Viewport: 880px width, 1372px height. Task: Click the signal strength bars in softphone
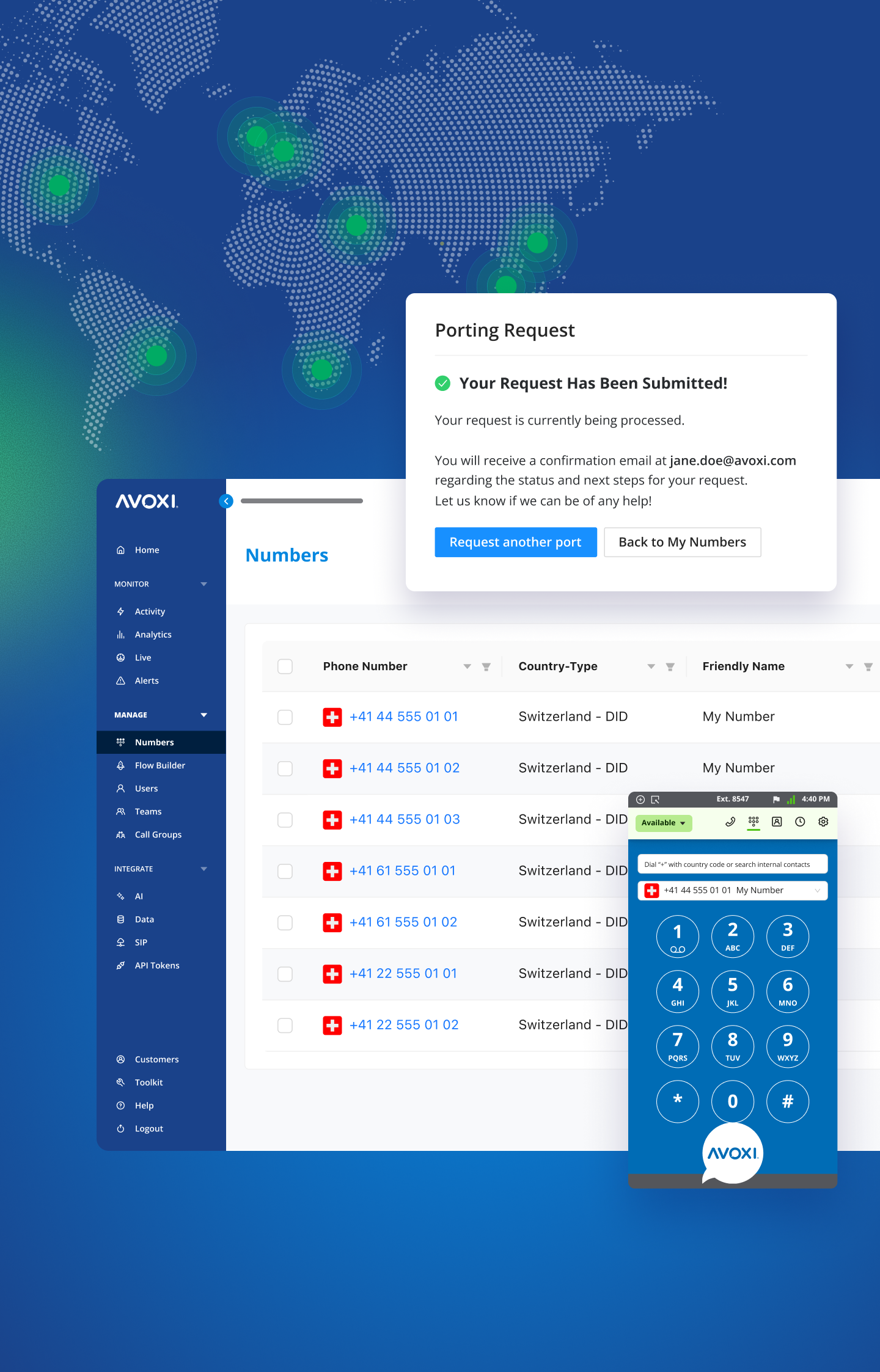[791, 799]
